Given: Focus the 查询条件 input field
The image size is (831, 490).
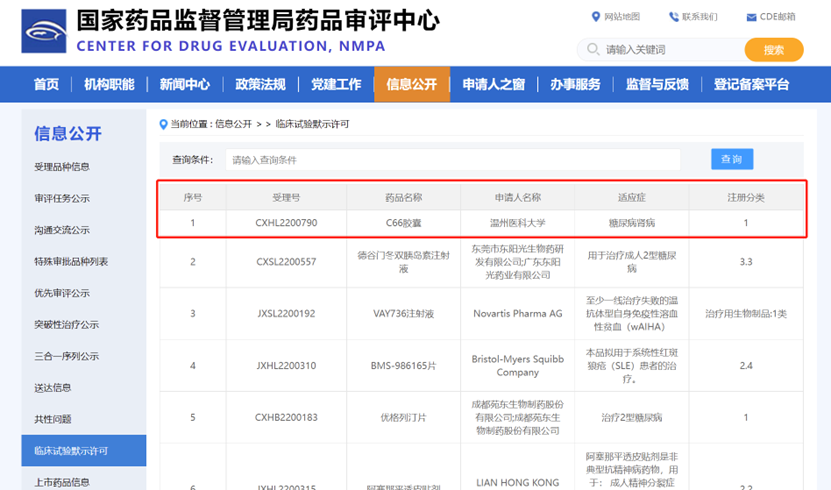Looking at the screenshot, I should [x=453, y=159].
